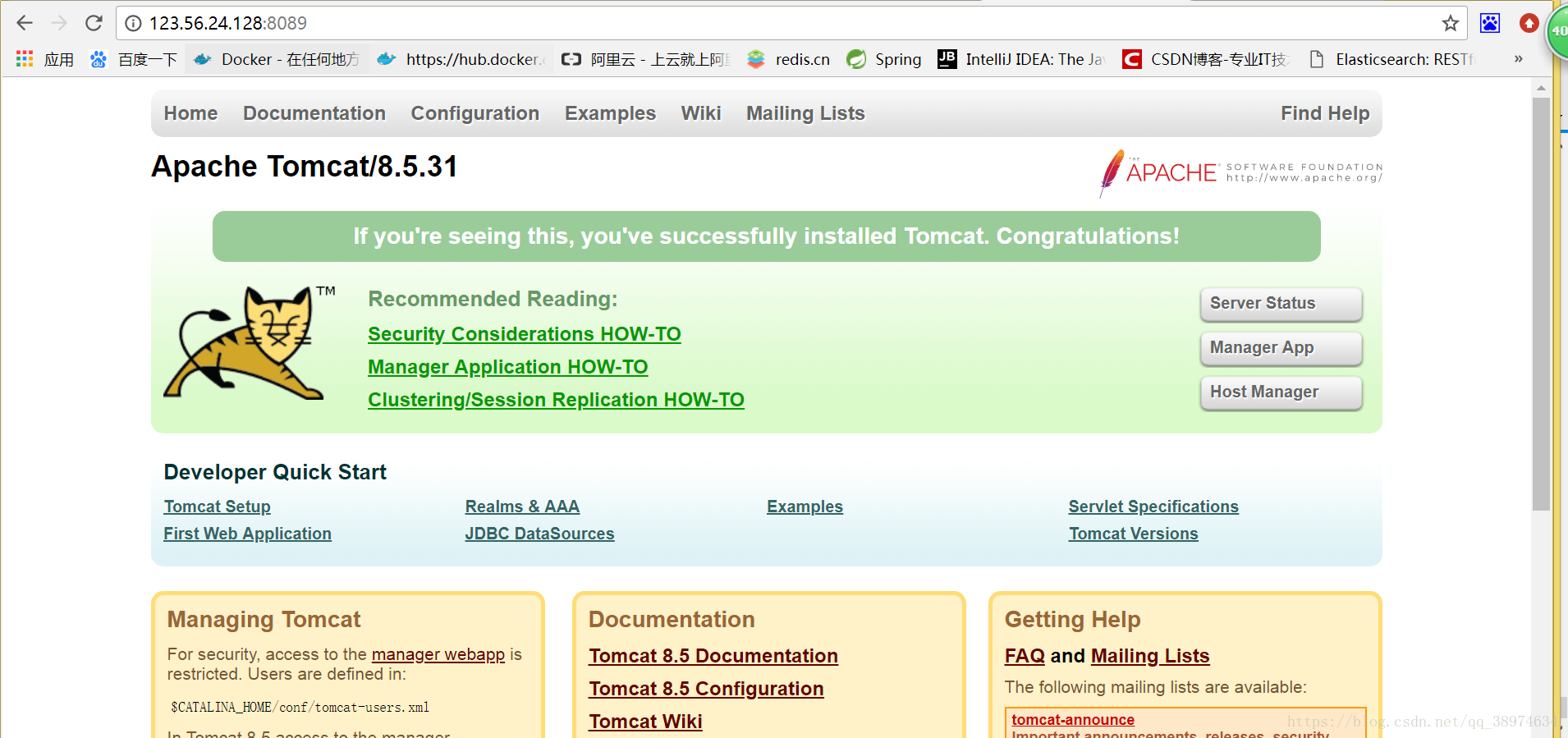This screenshot has height=738, width=1568.
Task: Go back to the previous page
Action: (x=25, y=23)
